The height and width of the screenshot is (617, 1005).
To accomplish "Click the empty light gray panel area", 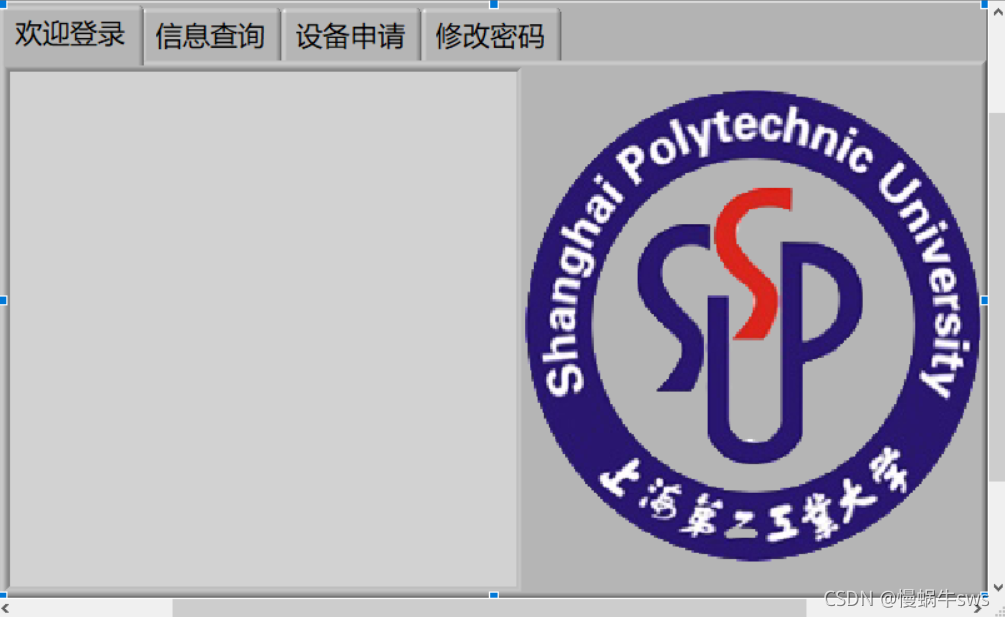I will pyautogui.click(x=263, y=329).
